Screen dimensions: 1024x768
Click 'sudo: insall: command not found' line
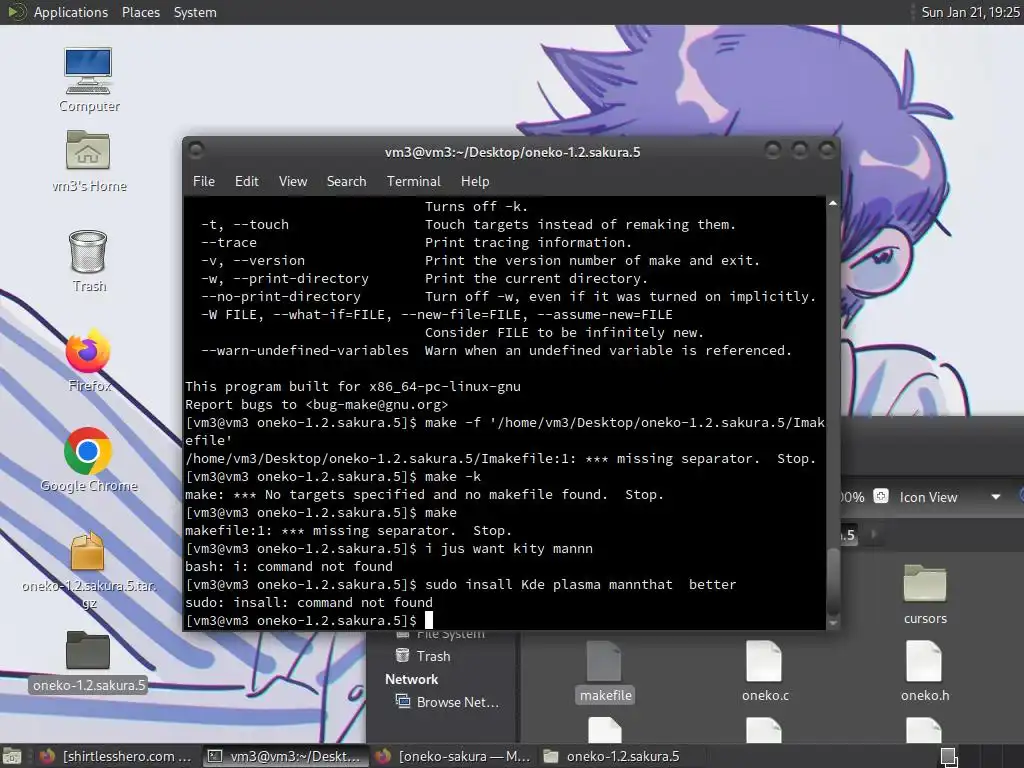tap(309, 602)
